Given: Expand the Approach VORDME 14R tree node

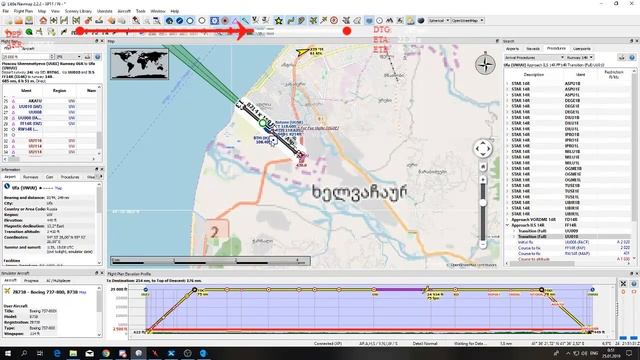Looking at the screenshot, I should (x=507, y=220).
